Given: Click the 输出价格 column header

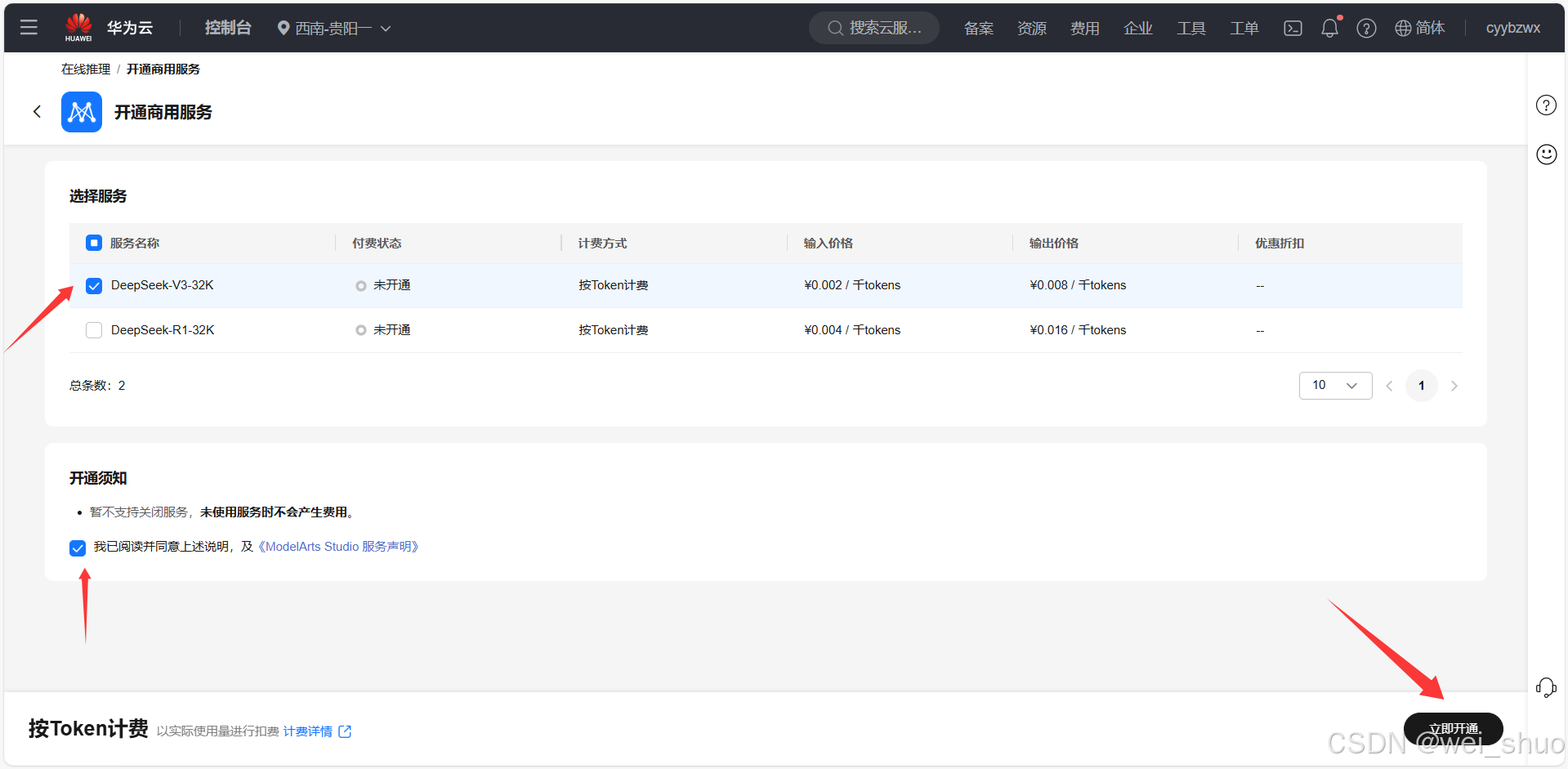Looking at the screenshot, I should click(1053, 244).
